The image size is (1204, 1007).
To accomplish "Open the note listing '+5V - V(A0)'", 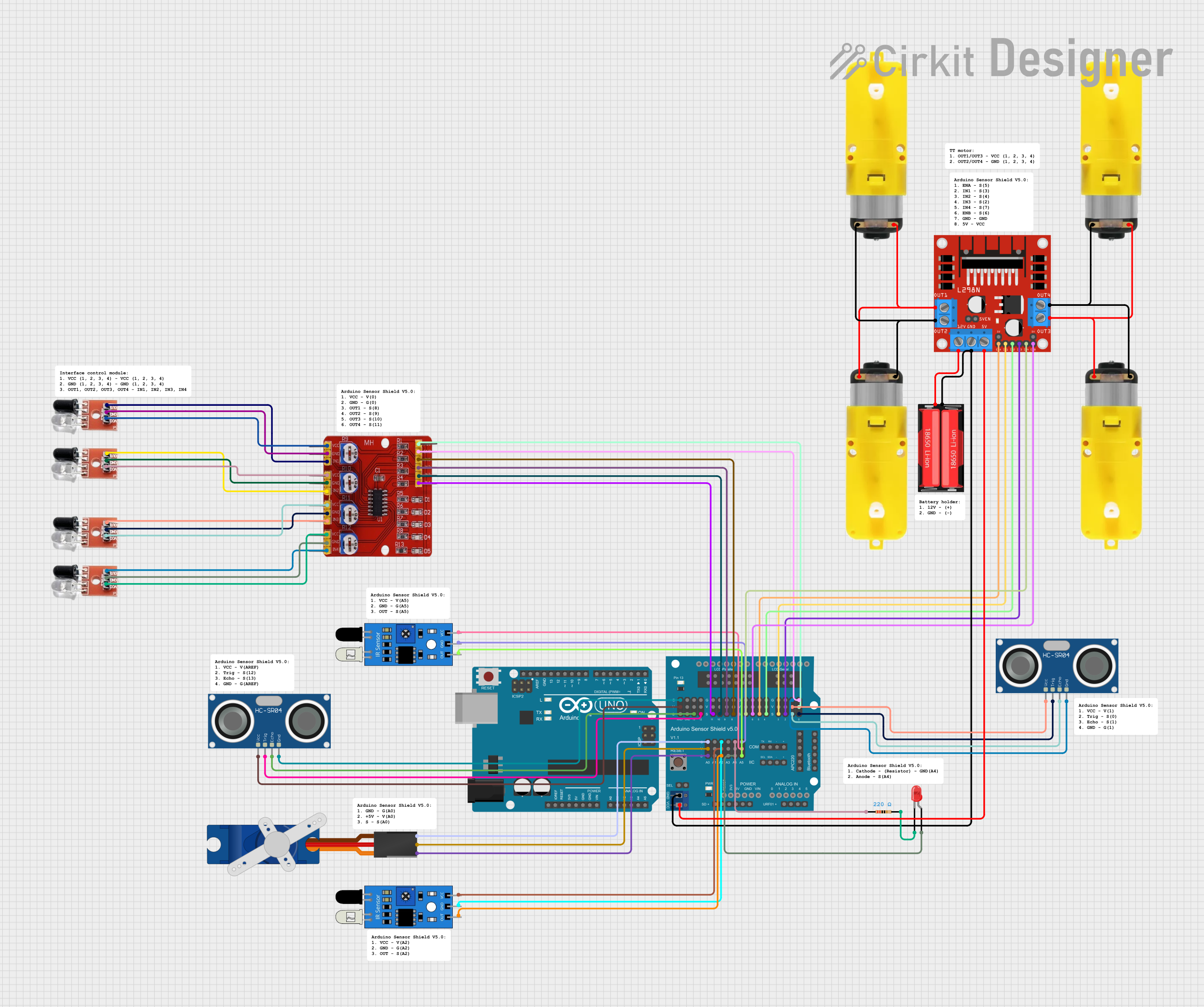I will pyautogui.click(x=394, y=813).
